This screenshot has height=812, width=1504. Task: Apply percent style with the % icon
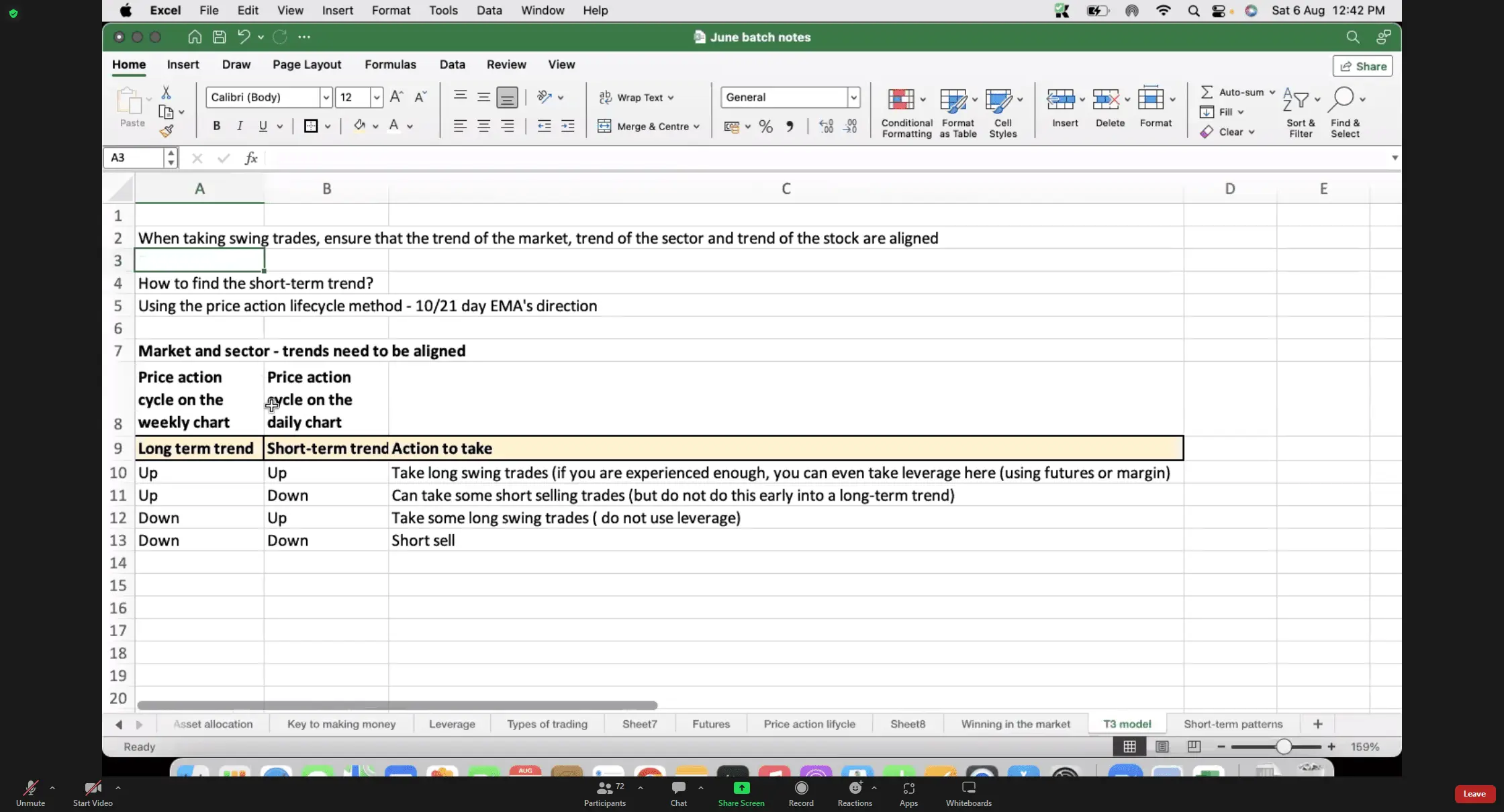pos(765,126)
